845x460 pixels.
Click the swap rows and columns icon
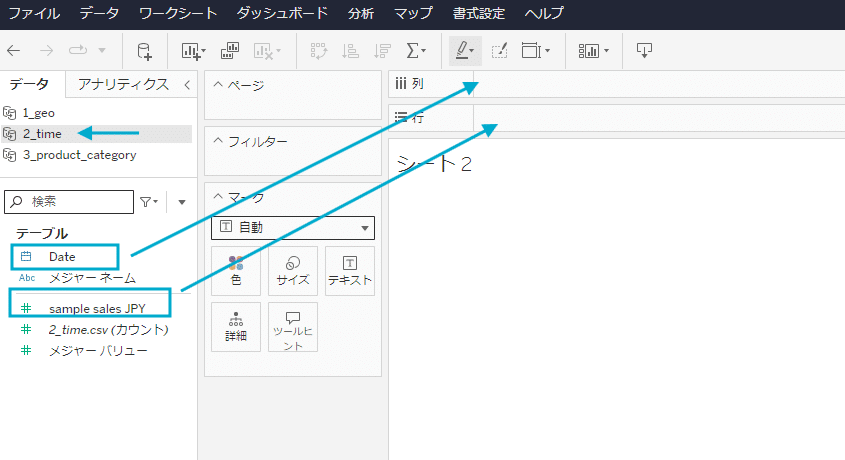[319, 51]
